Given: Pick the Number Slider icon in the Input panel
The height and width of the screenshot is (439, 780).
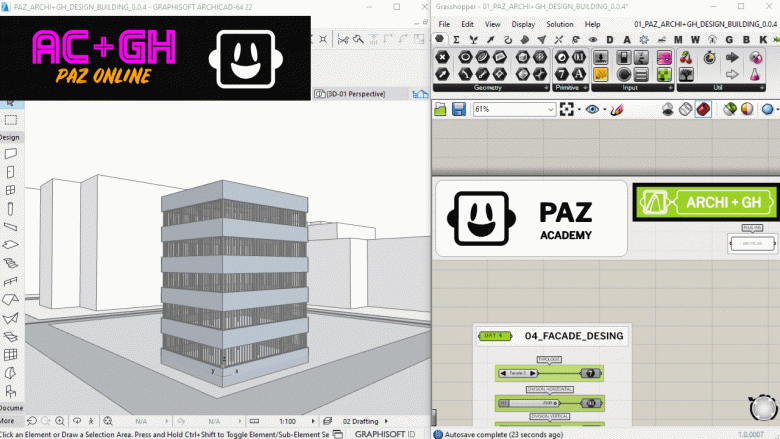Looking at the screenshot, I should pos(602,57).
